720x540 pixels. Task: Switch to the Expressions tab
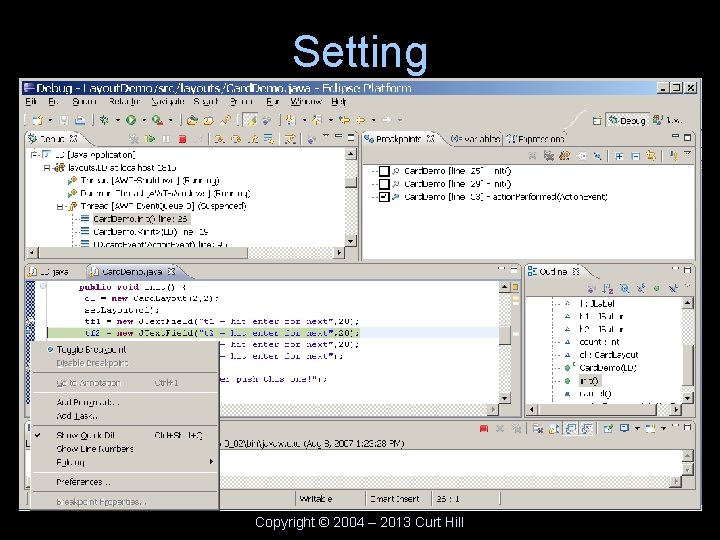point(536,138)
